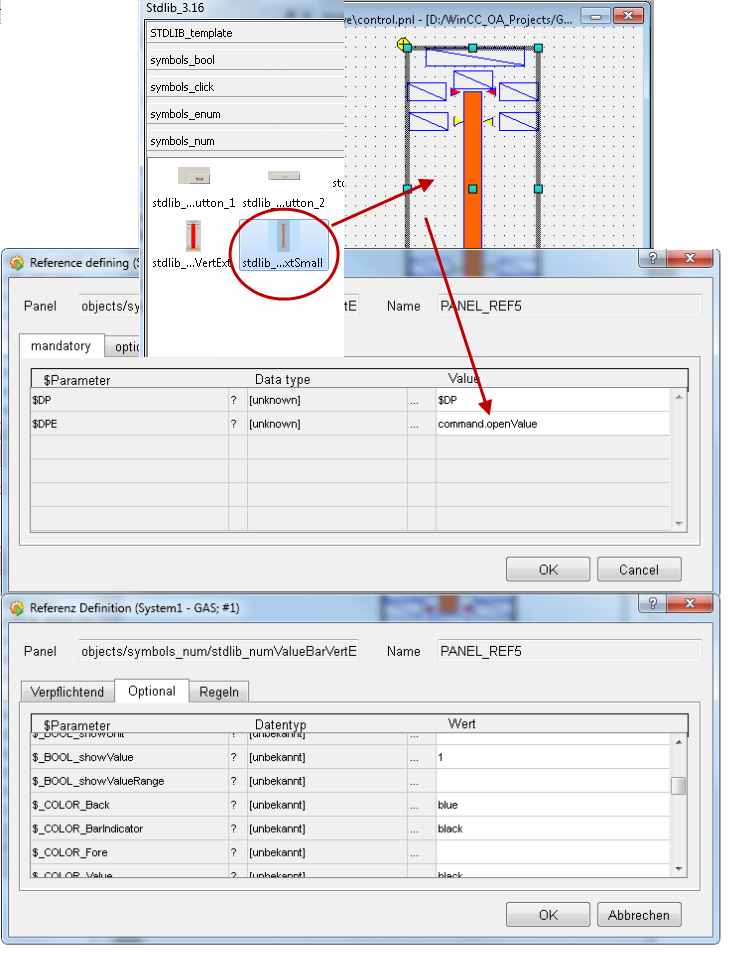The height and width of the screenshot is (955, 750).
Task: Click the optional table scrollbar thumb
Action: [x=678, y=786]
